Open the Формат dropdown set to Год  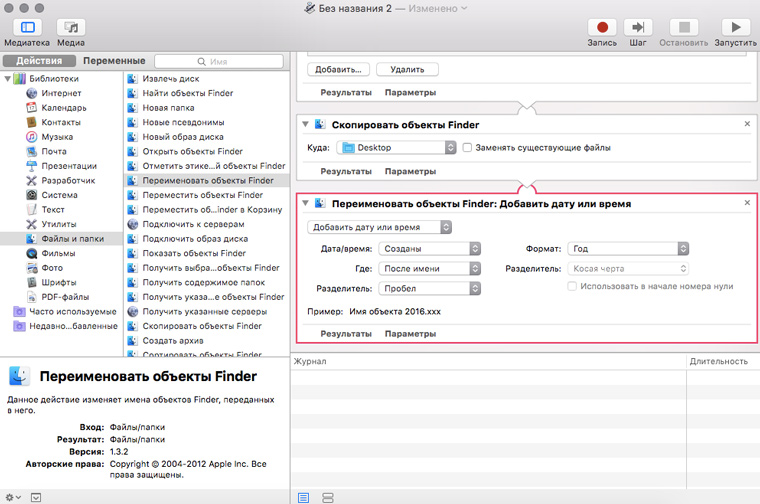(x=628, y=248)
